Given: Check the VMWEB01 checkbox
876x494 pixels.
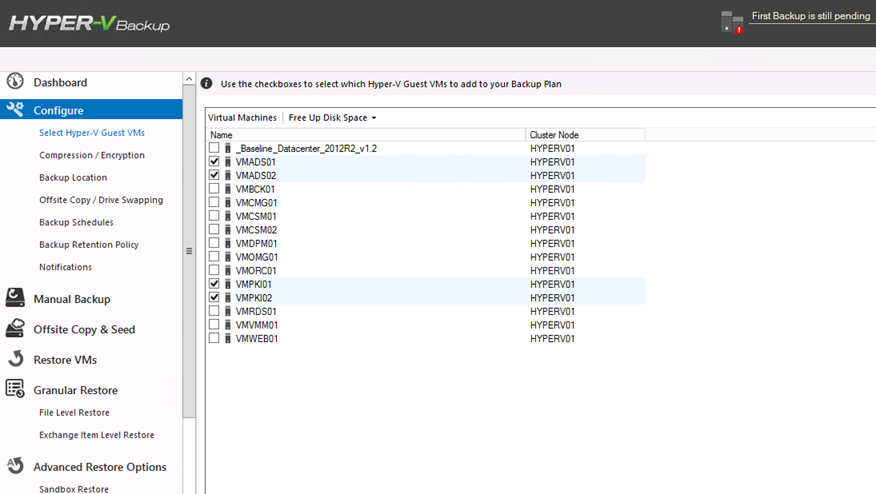Looking at the screenshot, I should click(214, 338).
